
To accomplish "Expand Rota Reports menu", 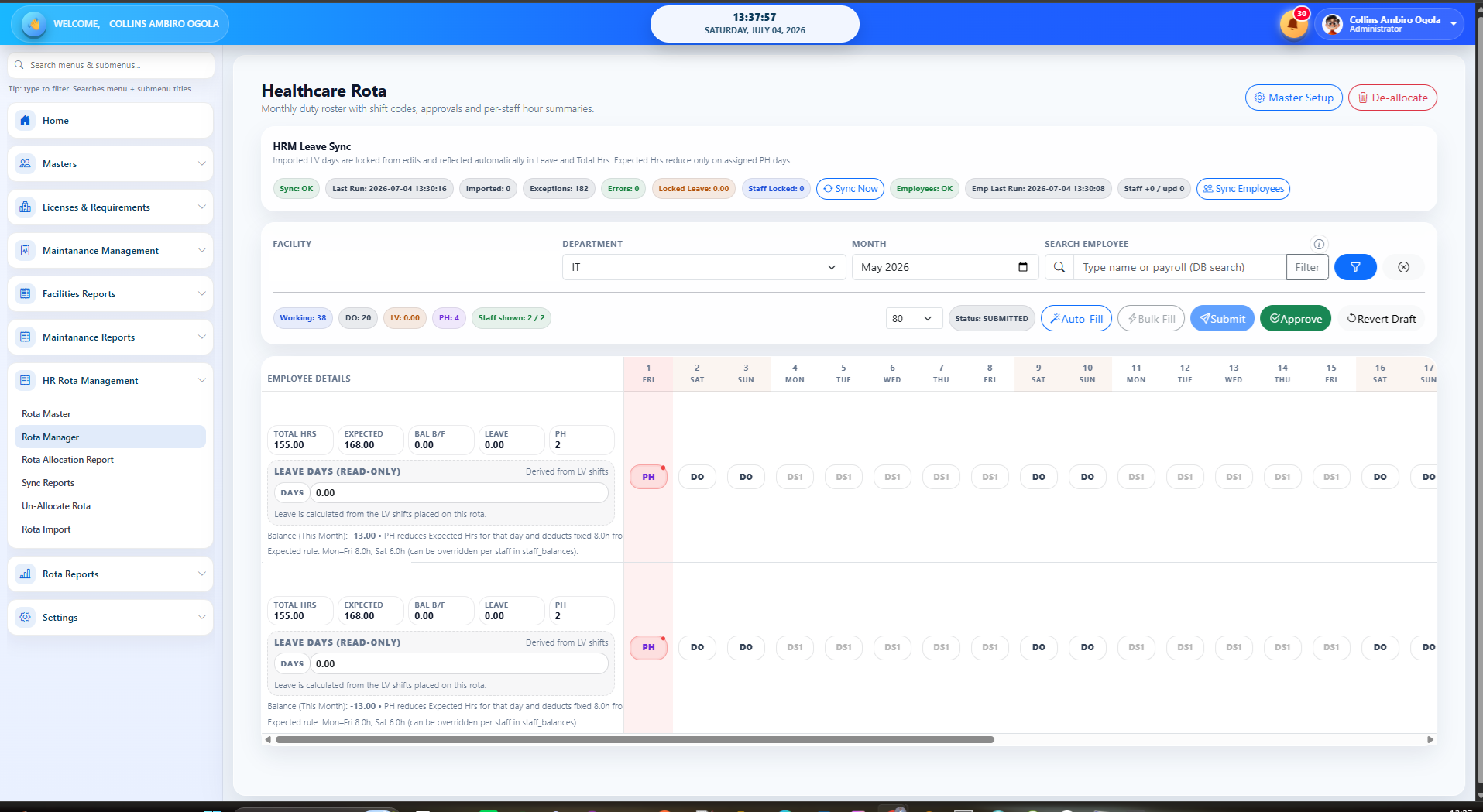I will coord(201,574).
